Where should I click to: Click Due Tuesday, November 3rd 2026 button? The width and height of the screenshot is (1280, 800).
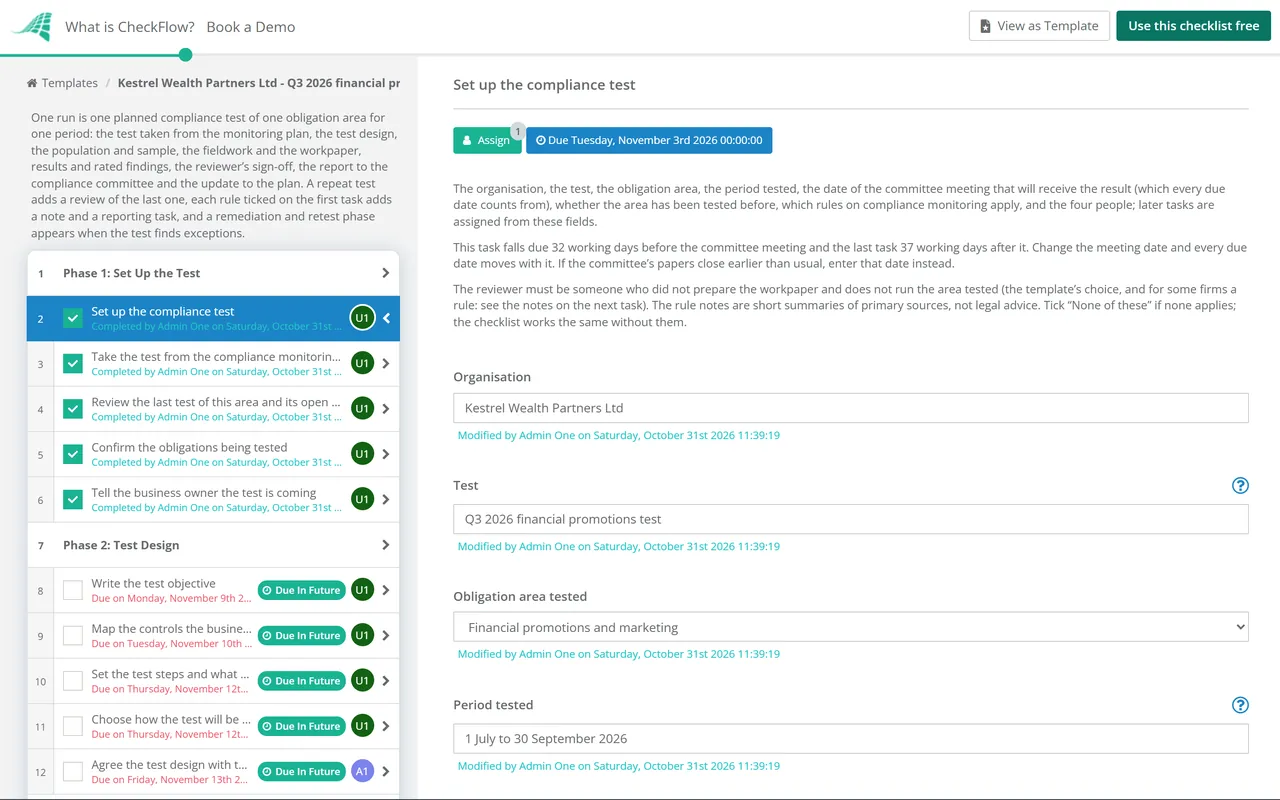coord(649,140)
